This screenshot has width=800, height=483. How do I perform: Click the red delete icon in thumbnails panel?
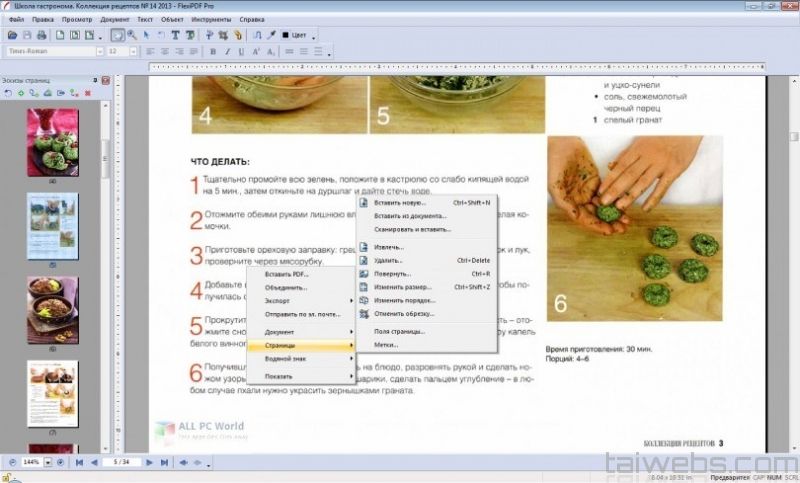point(88,93)
